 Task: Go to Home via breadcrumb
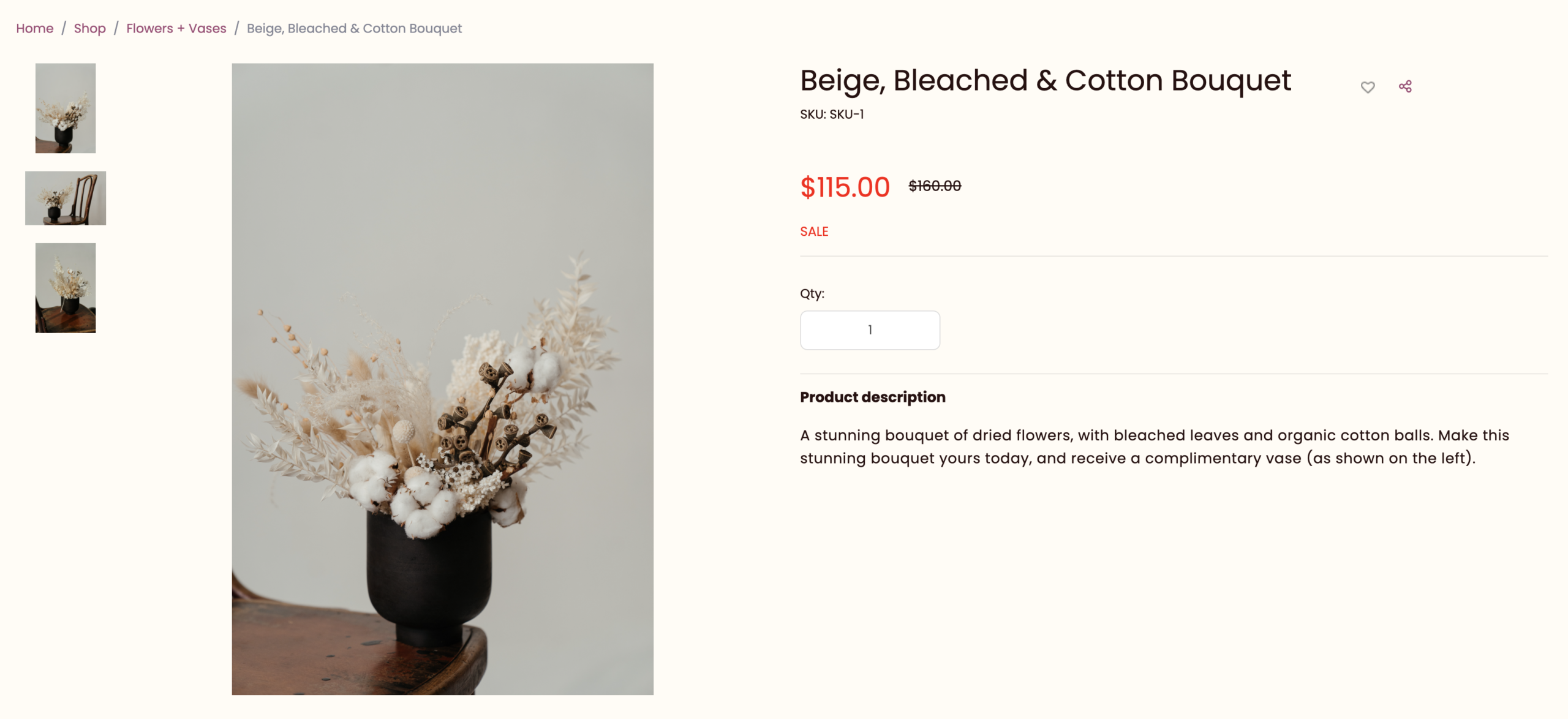[34, 28]
